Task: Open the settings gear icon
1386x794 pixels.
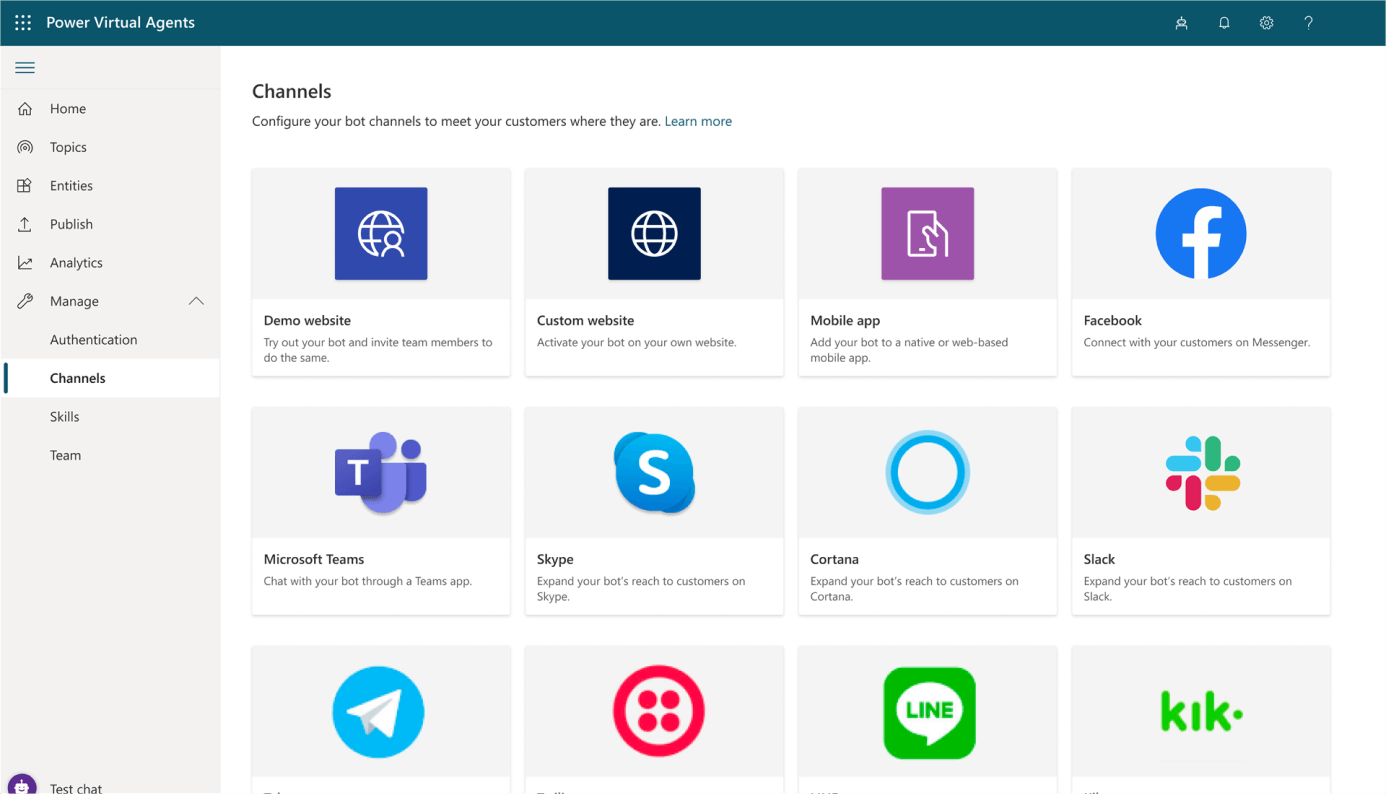Action: 1266,23
